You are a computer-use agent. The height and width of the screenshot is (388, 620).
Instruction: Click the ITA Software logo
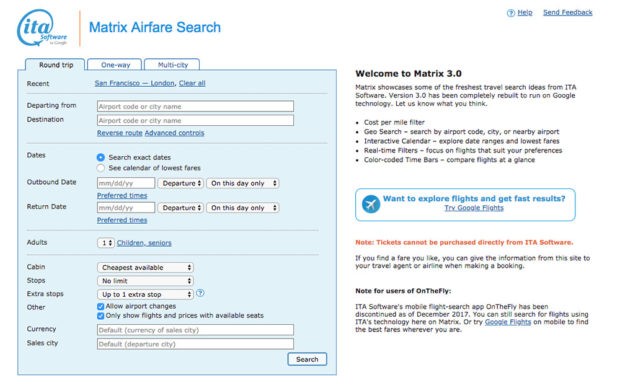42,28
